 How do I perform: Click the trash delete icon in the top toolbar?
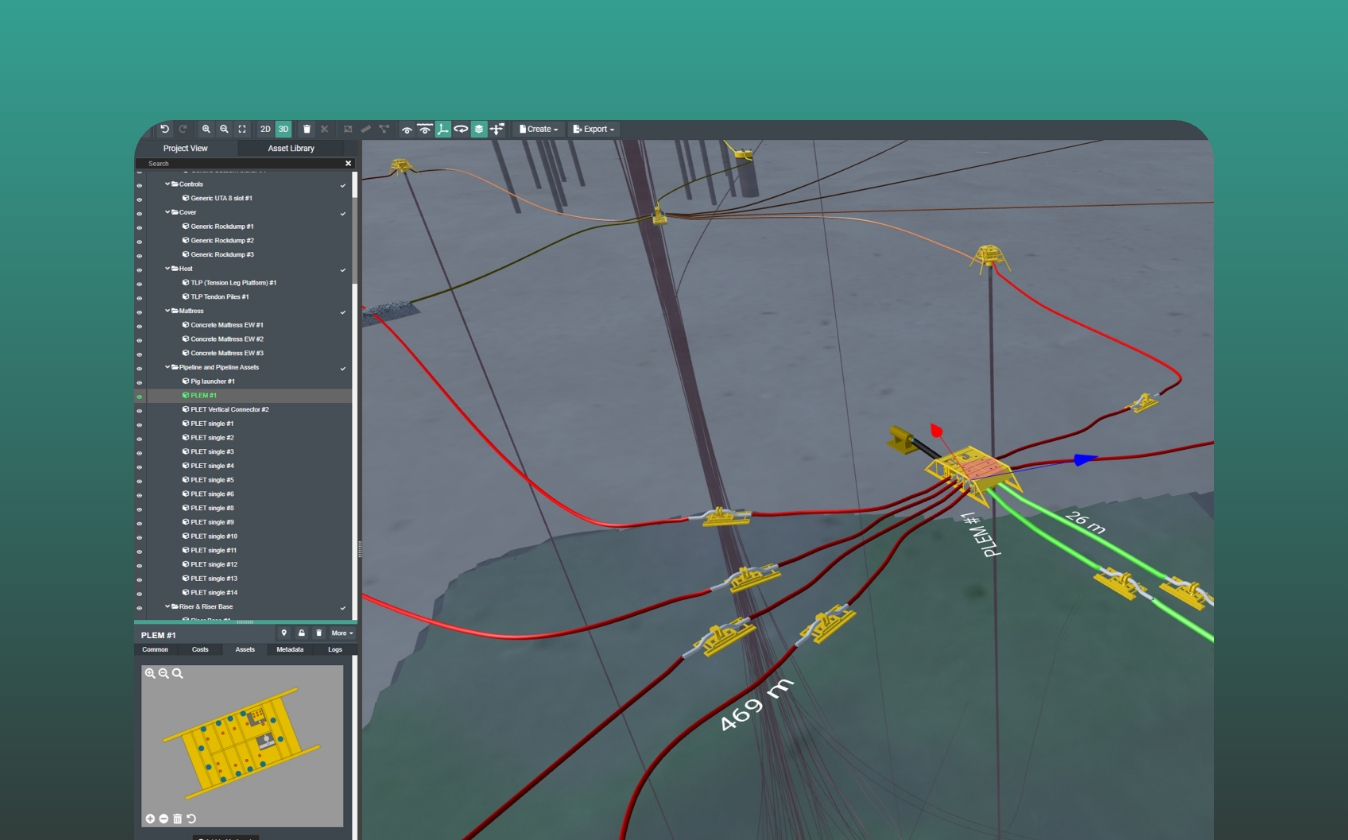point(307,129)
